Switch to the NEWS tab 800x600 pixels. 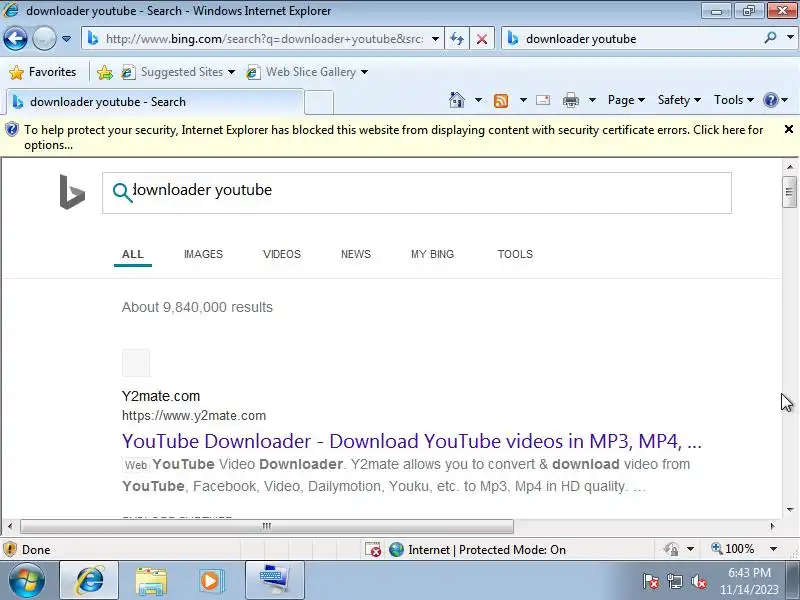click(356, 254)
